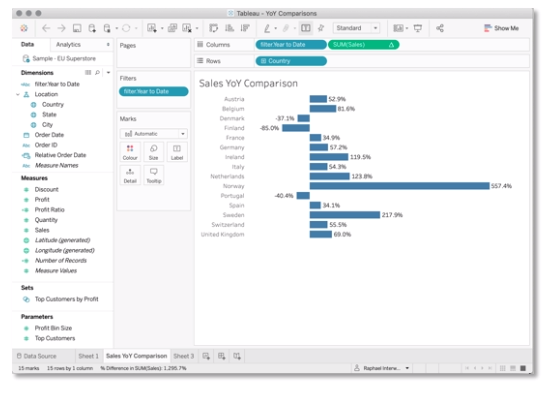Click the Group Members paperclip icon
This screenshot has width=554, height=394.
click(x=286, y=28)
